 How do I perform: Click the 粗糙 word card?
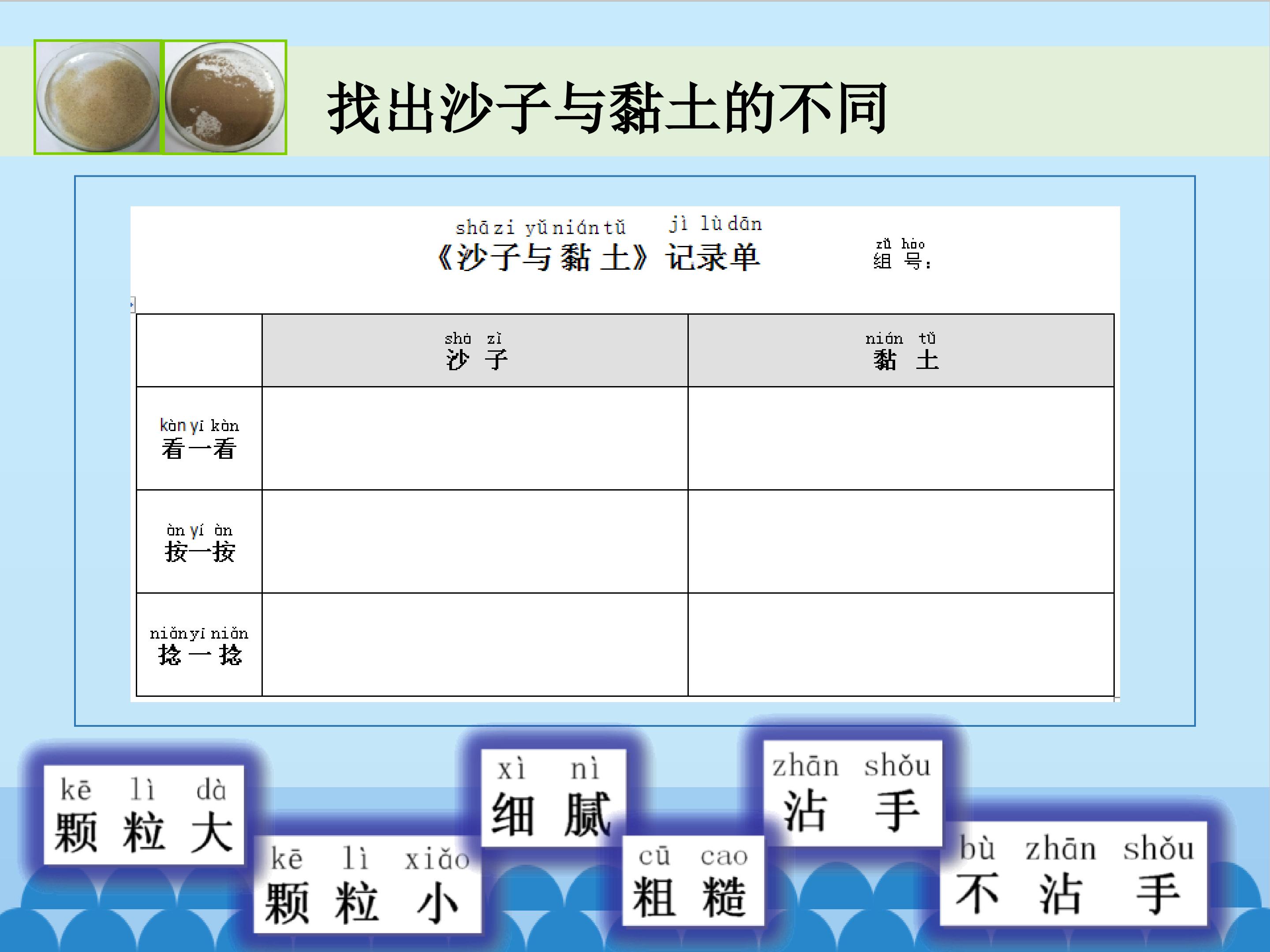(692, 881)
